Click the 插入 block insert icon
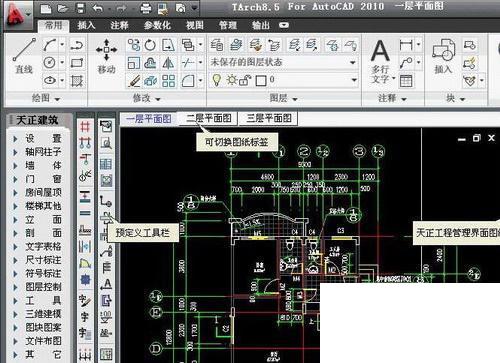Image resolution: width=500 pixels, height=363 pixels. tap(443, 55)
